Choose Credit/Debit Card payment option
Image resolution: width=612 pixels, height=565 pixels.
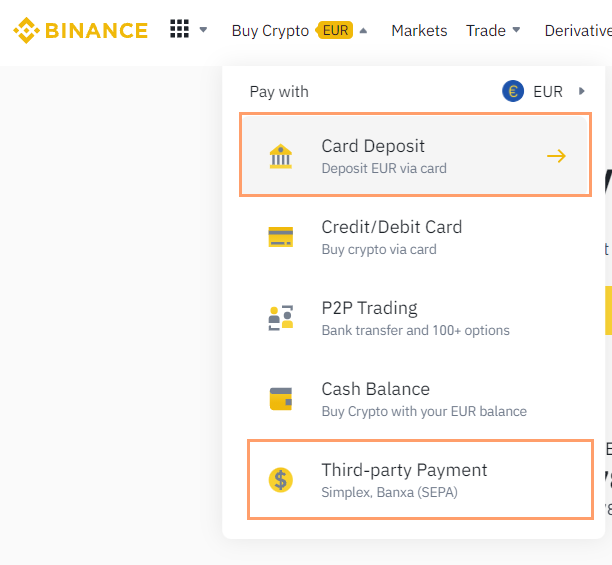tap(391, 237)
